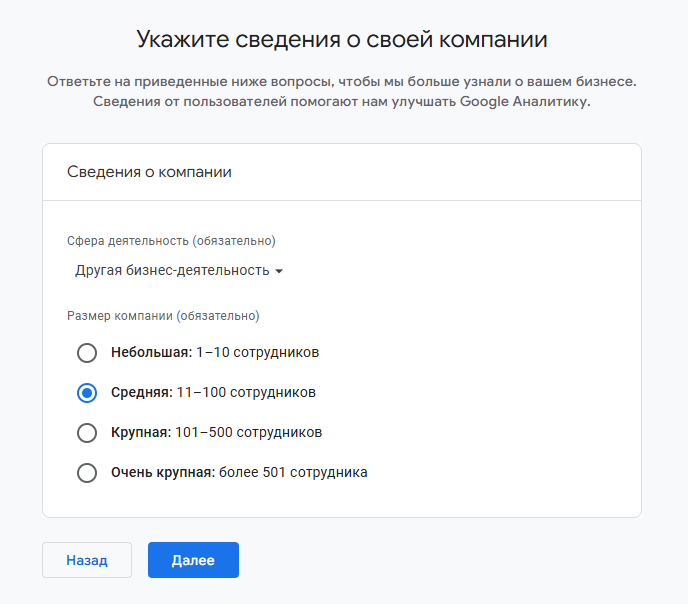Open the "Другая бизнес-деятельность" dropdown
Screen dimensions: 688x604
173,271
